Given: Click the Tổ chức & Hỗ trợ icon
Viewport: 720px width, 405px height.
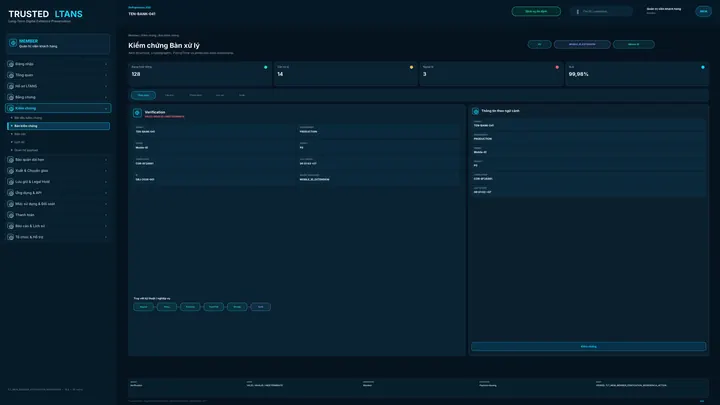Looking at the screenshot, I should point(11,237).
